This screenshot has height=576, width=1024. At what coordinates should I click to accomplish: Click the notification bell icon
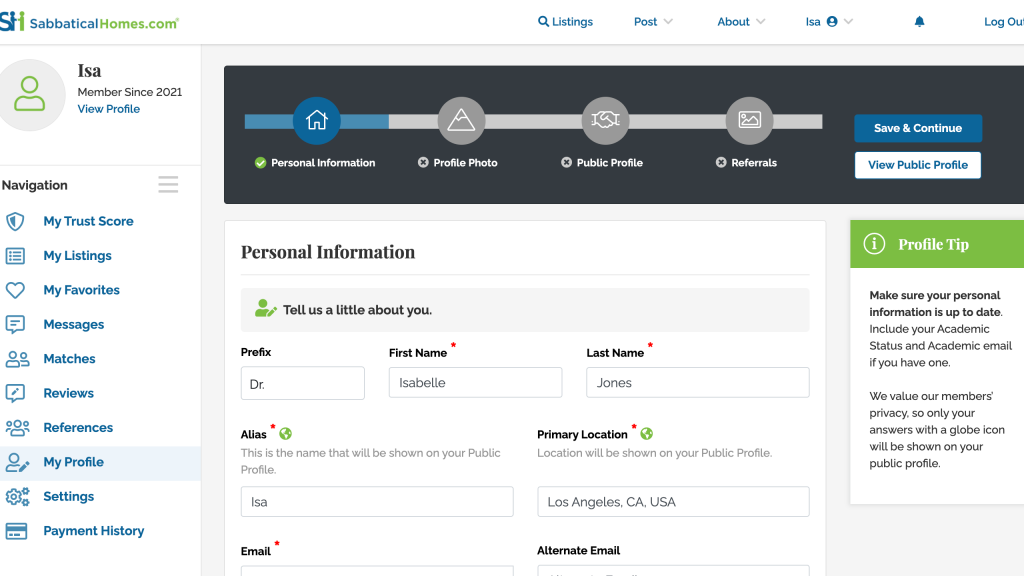click(919, 22)
